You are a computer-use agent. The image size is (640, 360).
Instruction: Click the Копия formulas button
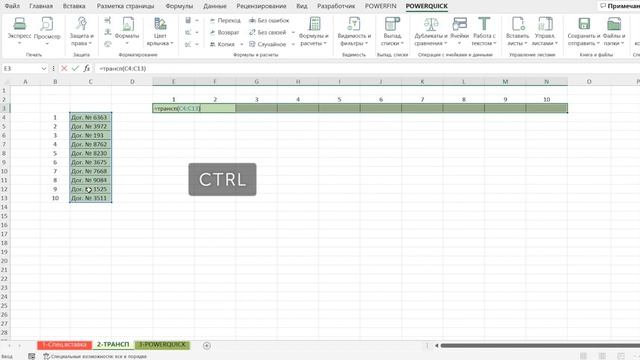tap(222, 44)
